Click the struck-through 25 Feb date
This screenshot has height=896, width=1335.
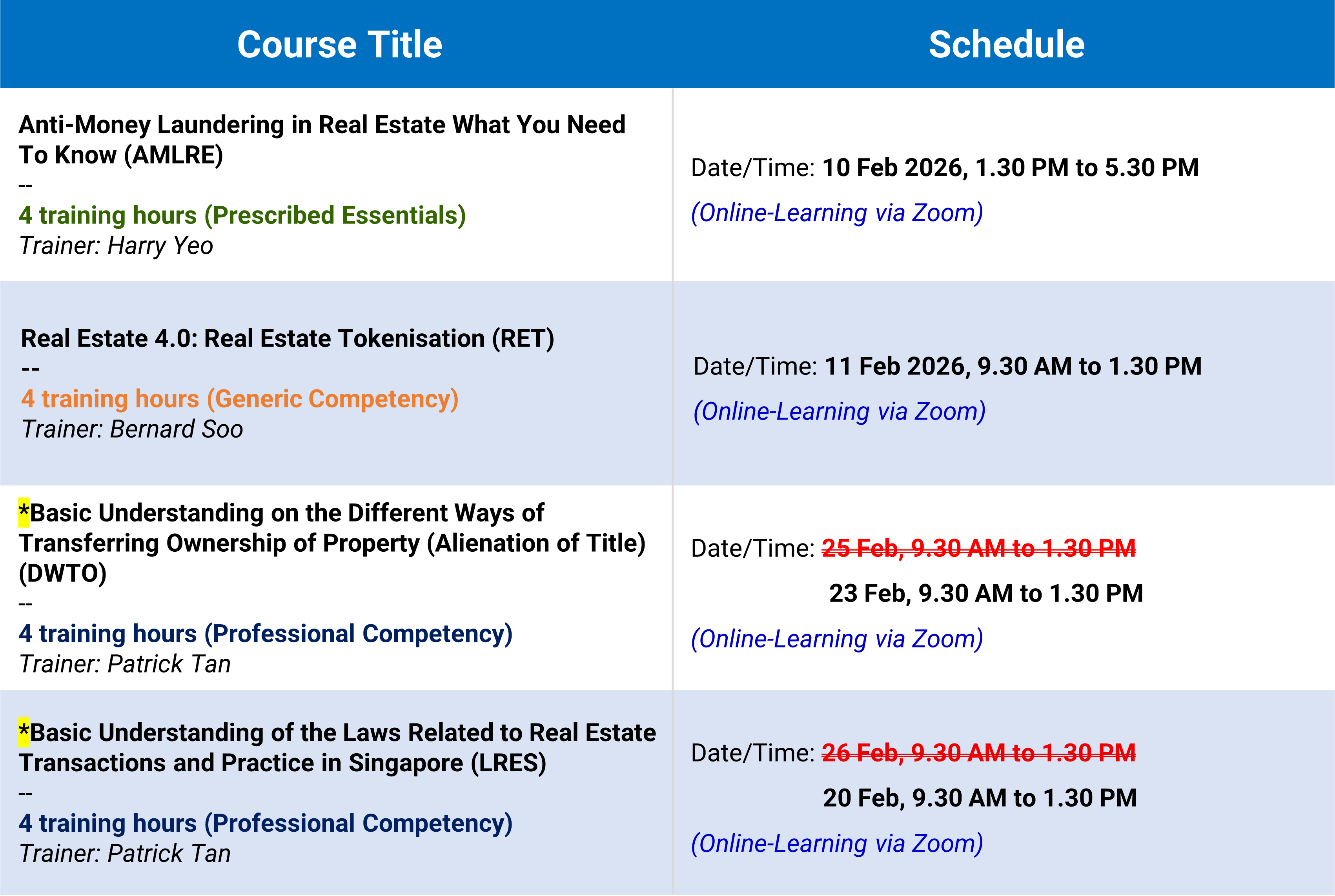click(978, 548)
